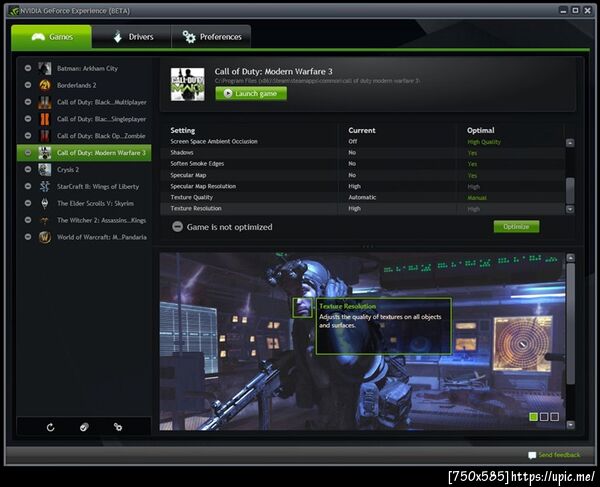Viewport: 600px width, 487px height.
Task: Open the Drivers tab
Action: 131,37
